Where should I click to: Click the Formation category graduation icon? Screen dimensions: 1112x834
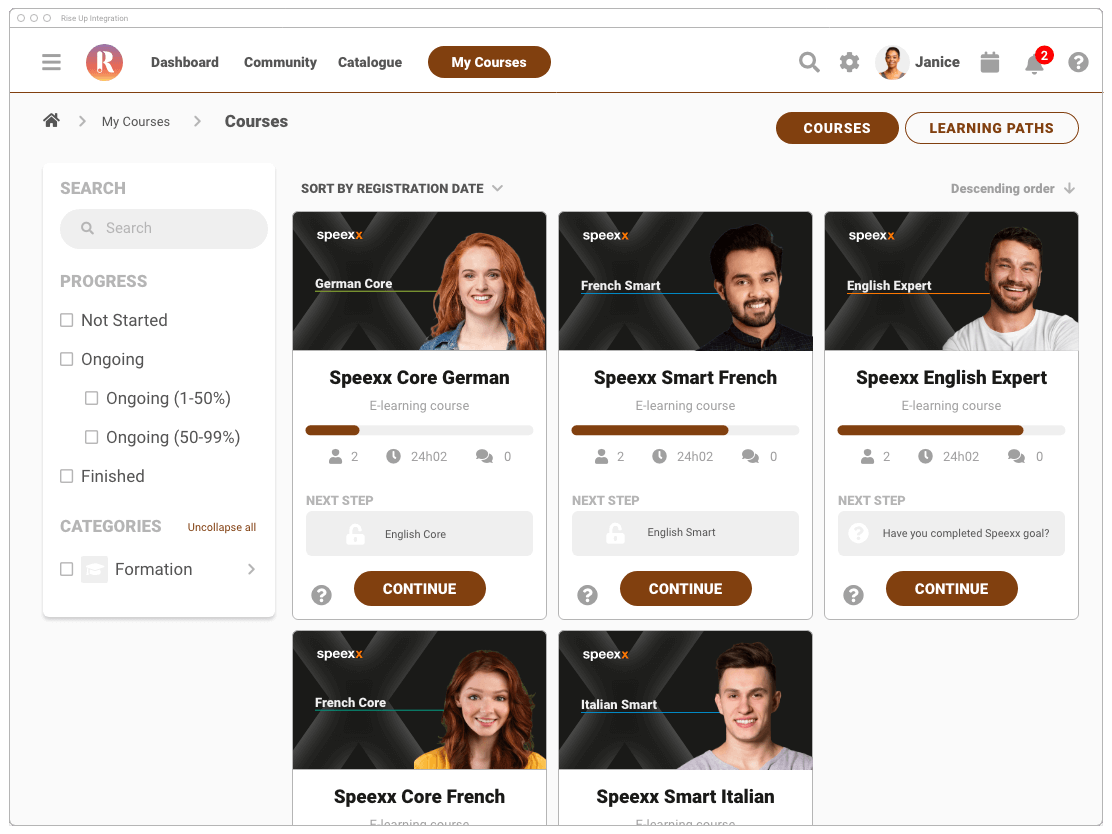click(94, 569)
